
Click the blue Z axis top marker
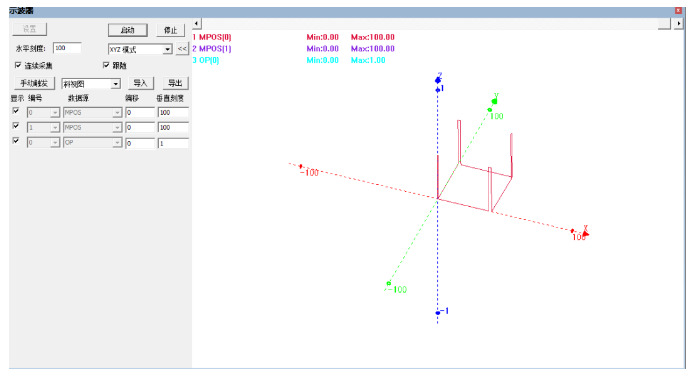(438, 80)
